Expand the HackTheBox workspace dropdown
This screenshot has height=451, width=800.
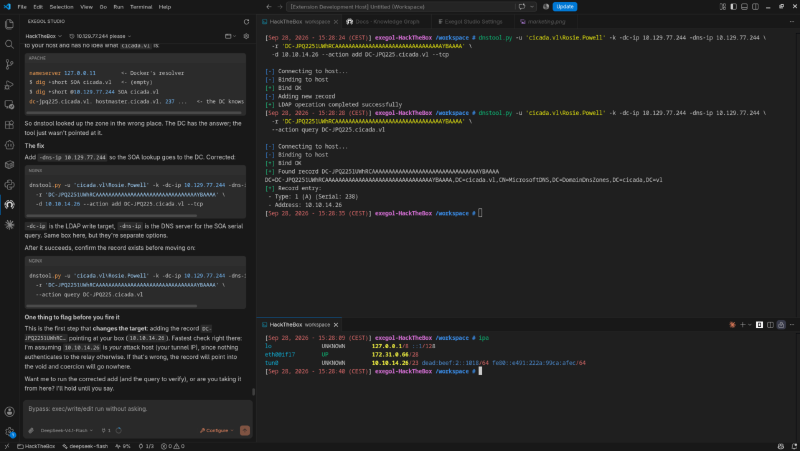pyautogui.click(x=43, y=36)
